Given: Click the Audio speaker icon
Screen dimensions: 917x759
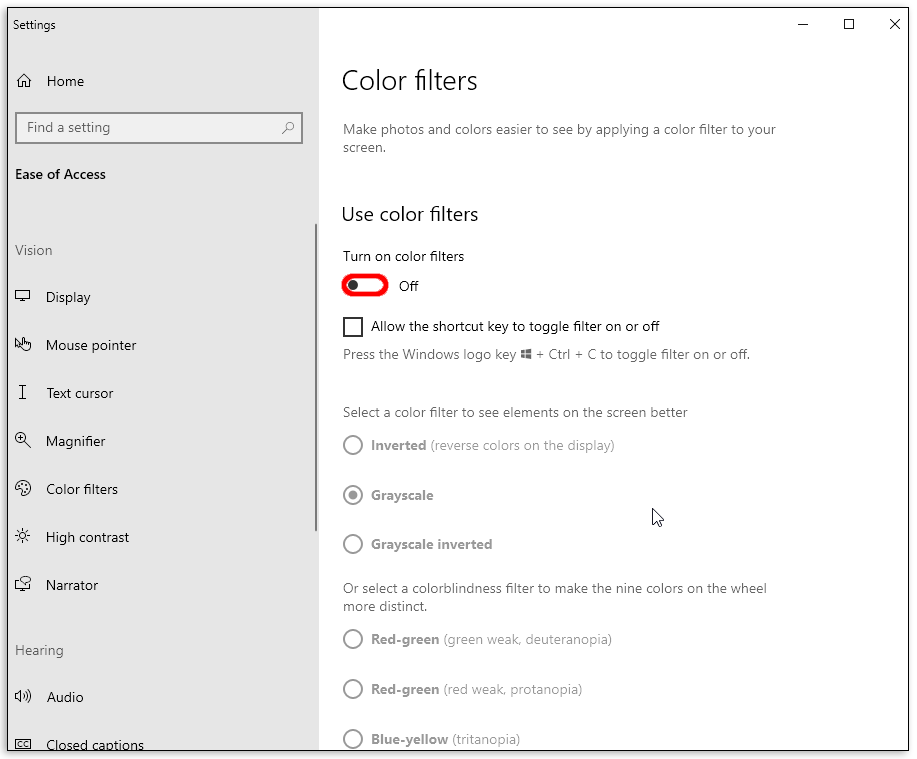Looking at the screenshot, I should pos(23,697).
